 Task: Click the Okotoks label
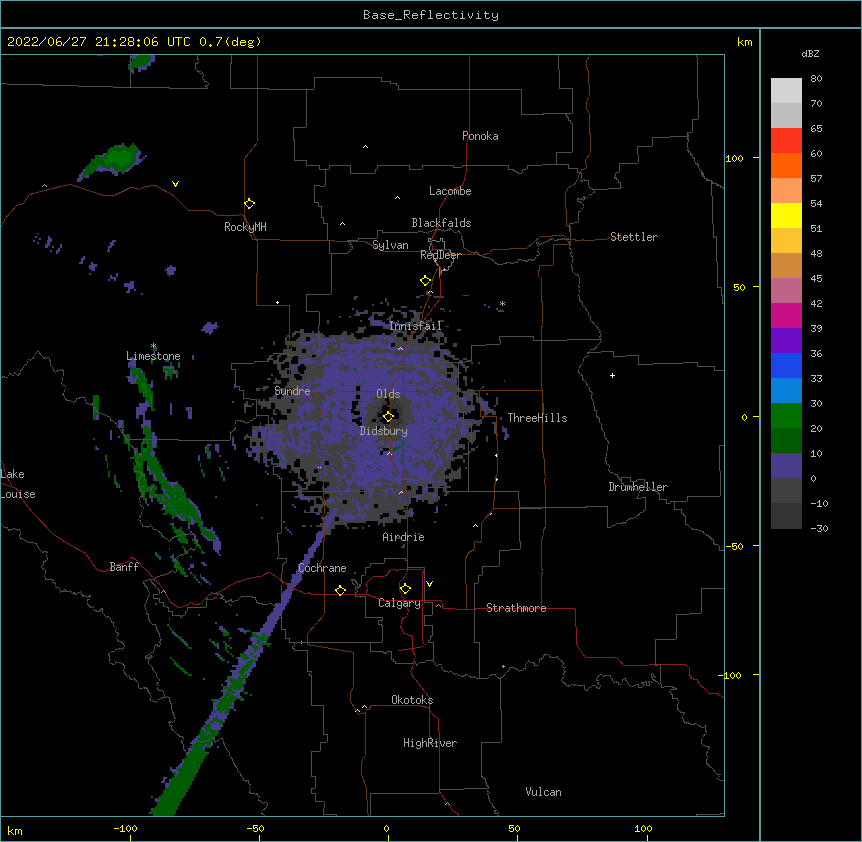tap(412, 700)
